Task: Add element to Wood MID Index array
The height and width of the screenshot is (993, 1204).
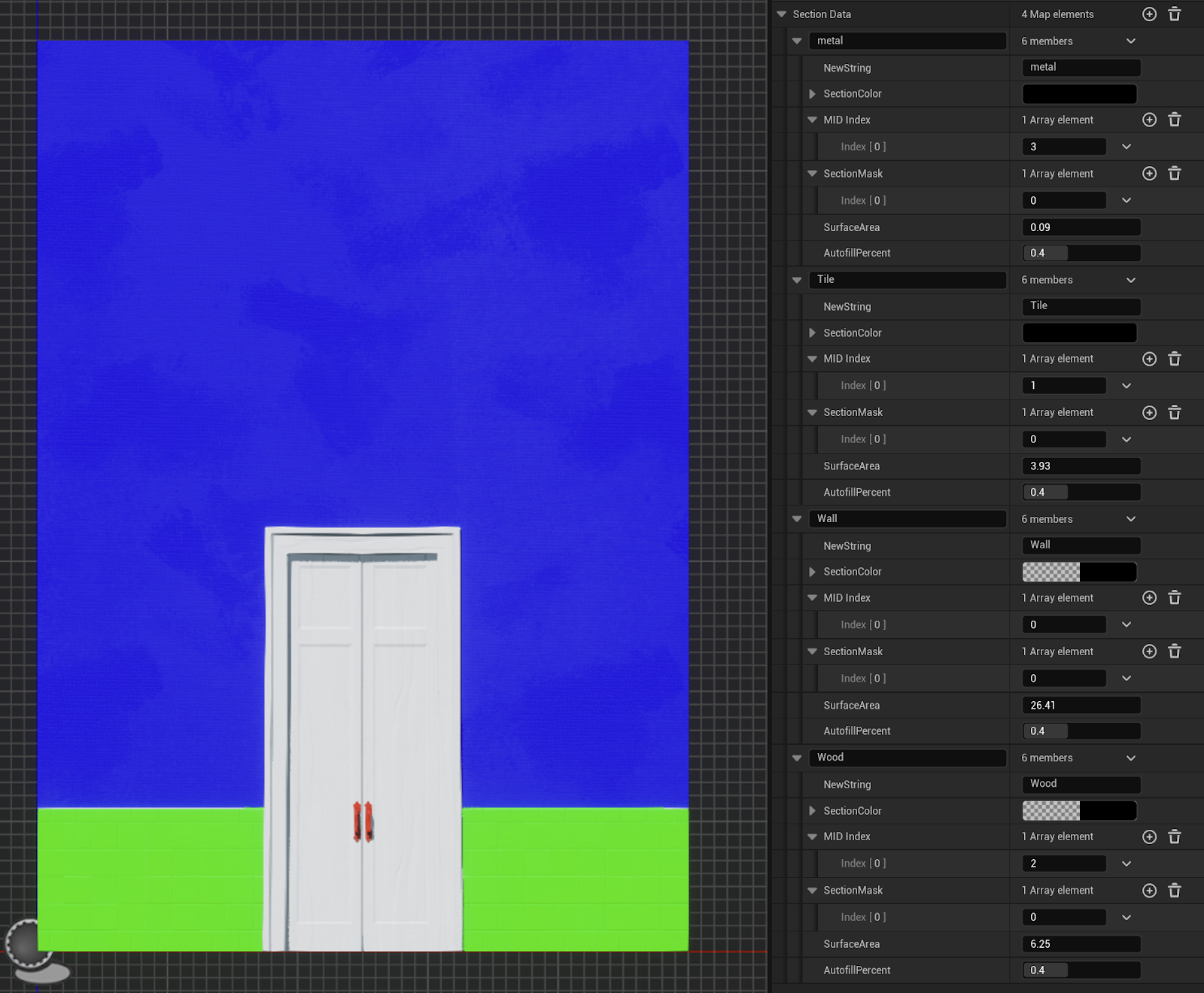Action: coord(1149,837)
